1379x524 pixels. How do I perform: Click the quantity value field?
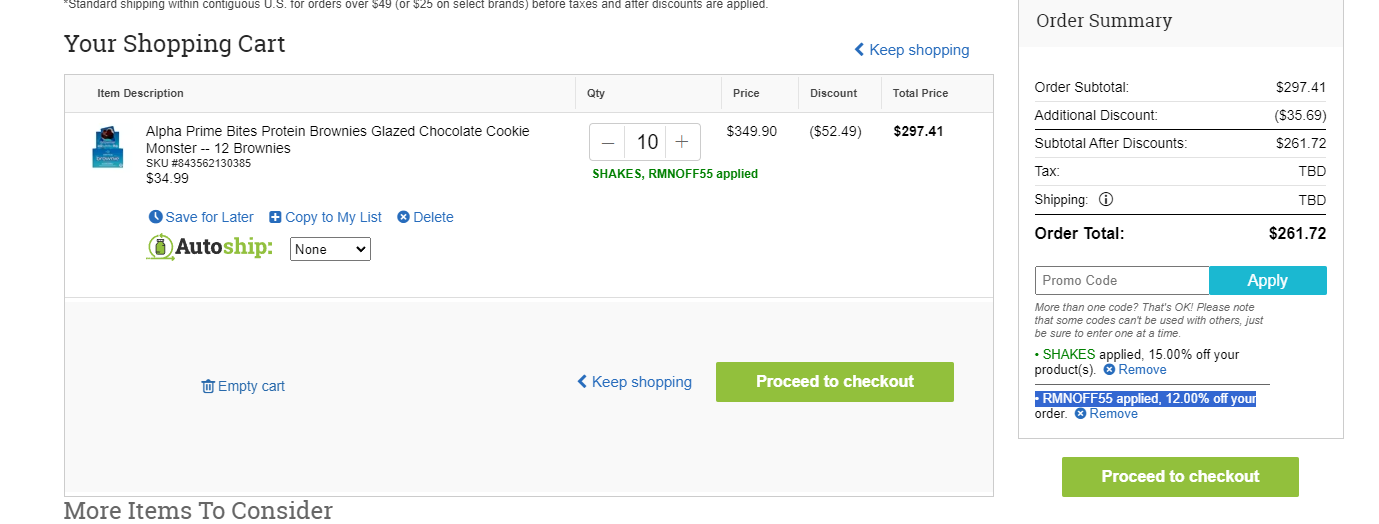click(x=645, y=142)
